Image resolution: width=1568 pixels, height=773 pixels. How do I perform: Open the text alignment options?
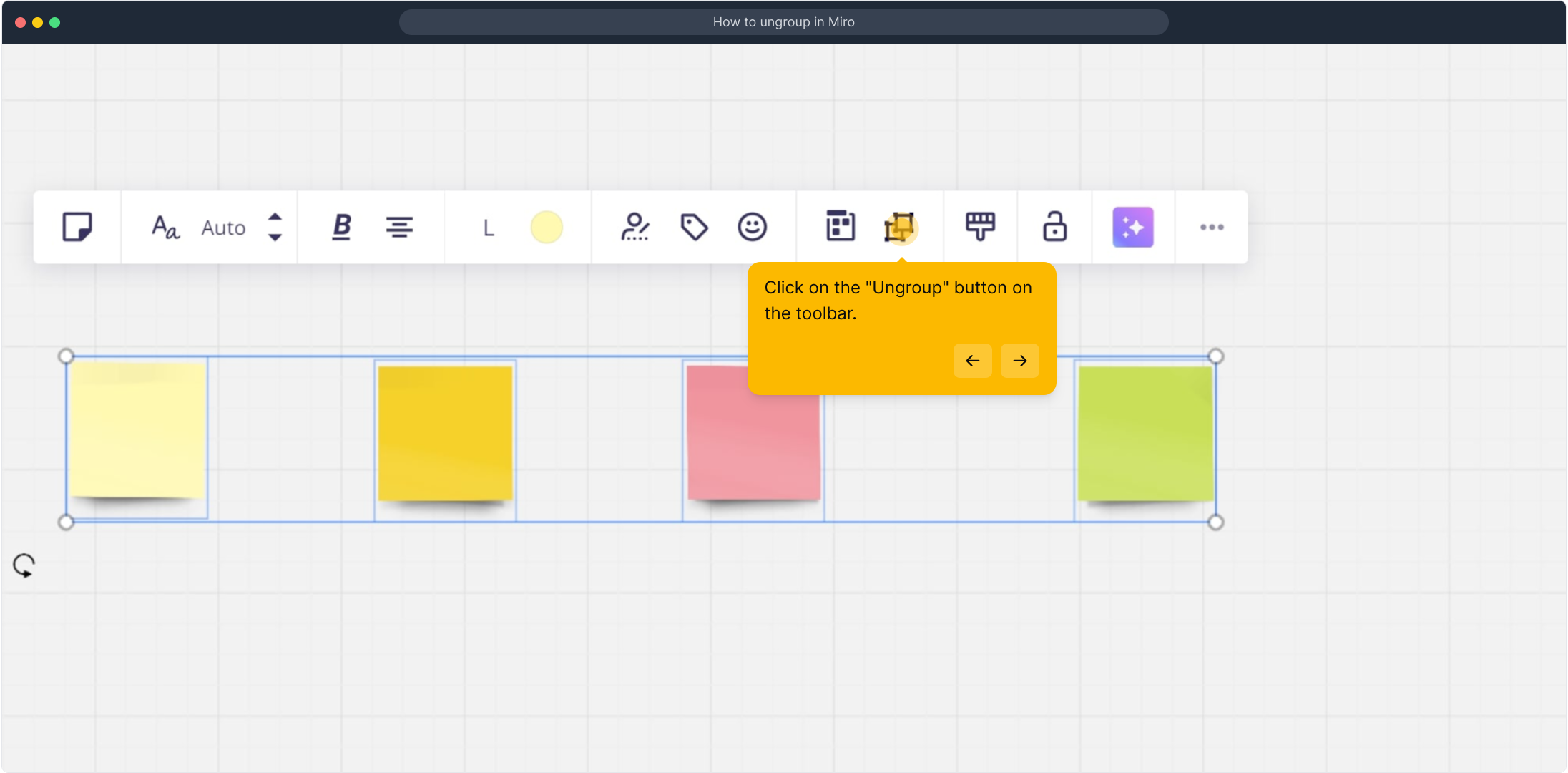399,228
